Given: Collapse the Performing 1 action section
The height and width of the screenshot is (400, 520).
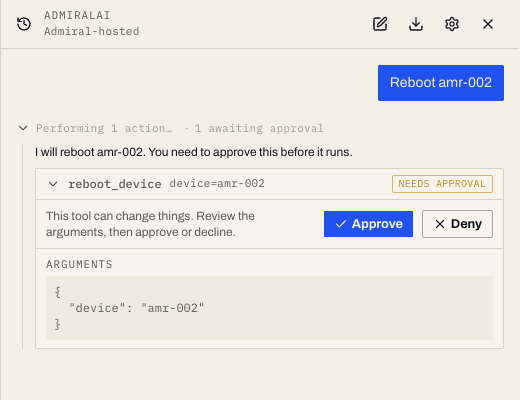Looking at the screenshot, I should 23,128.
